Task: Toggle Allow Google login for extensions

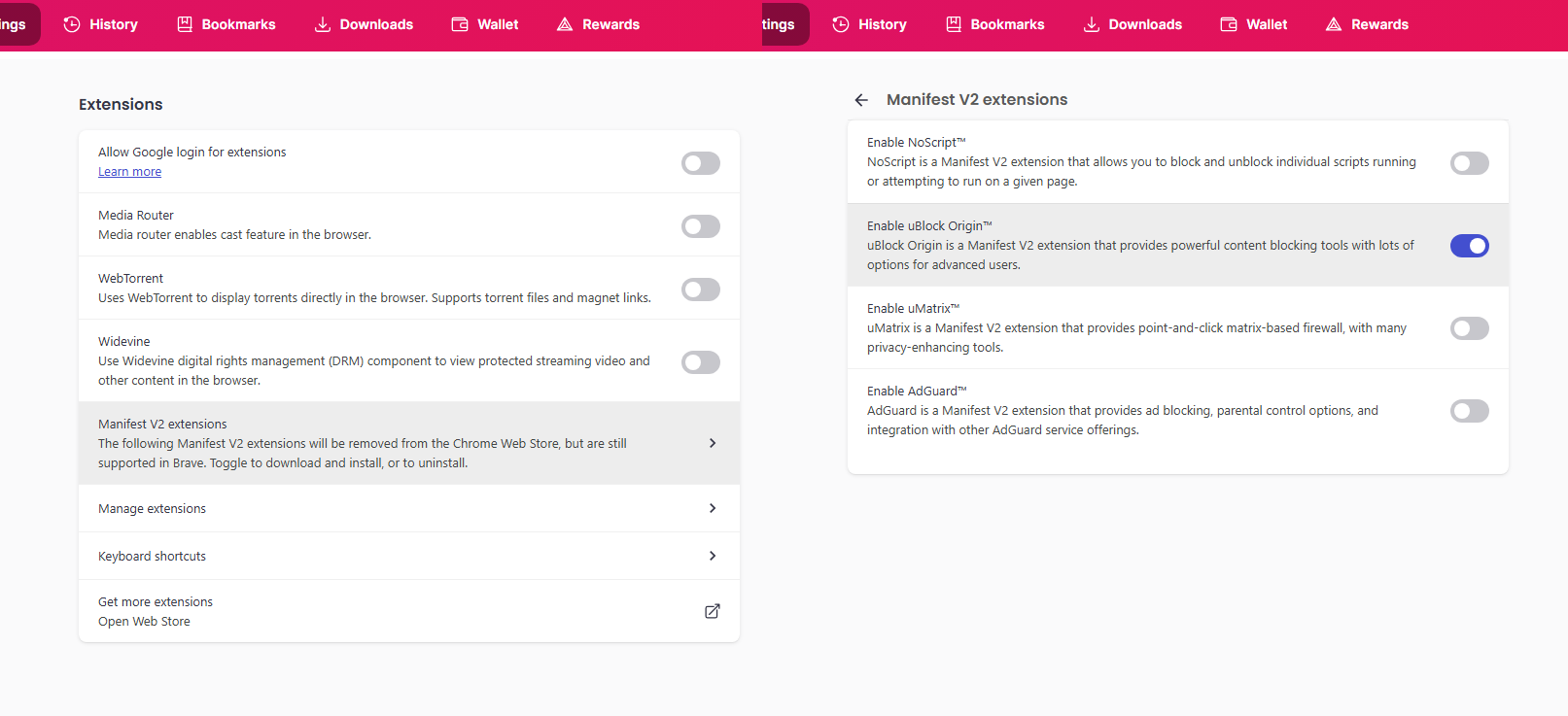Action: (x=701, y=163)
